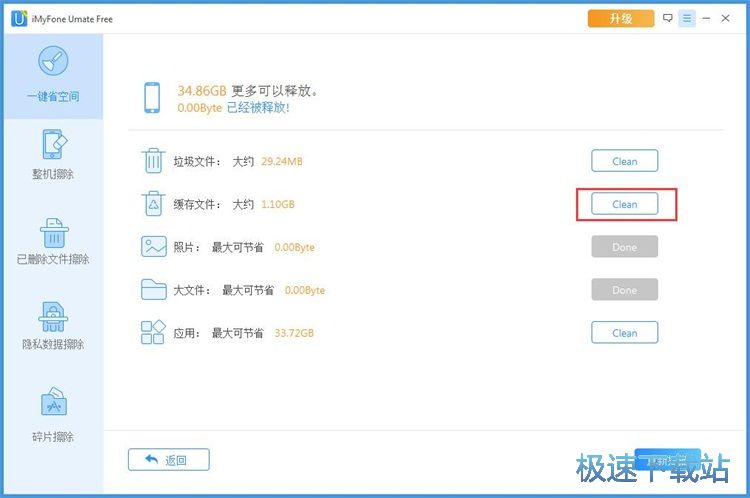Click Clean button for 垃圾文件

(x=624, y=161)
